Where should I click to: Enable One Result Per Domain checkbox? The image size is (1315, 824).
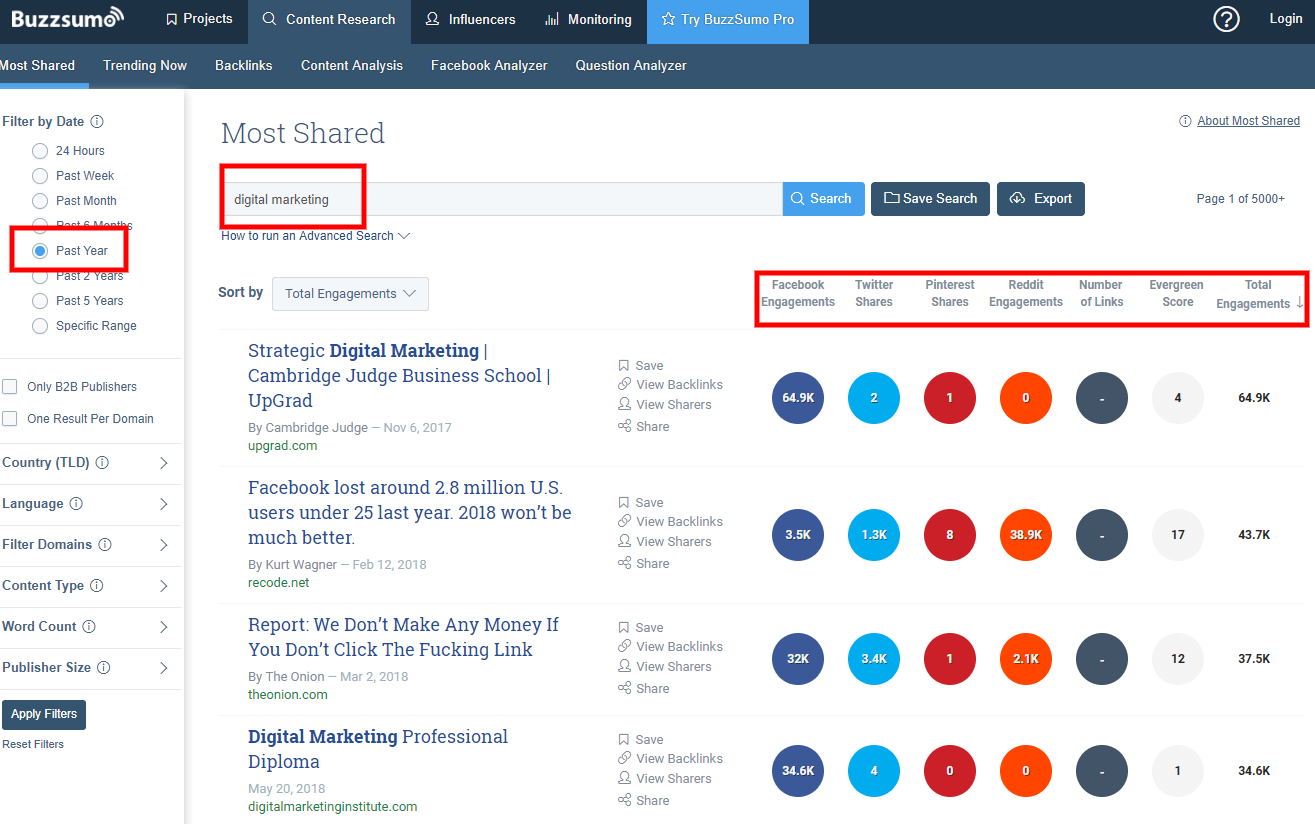(10, 419)
